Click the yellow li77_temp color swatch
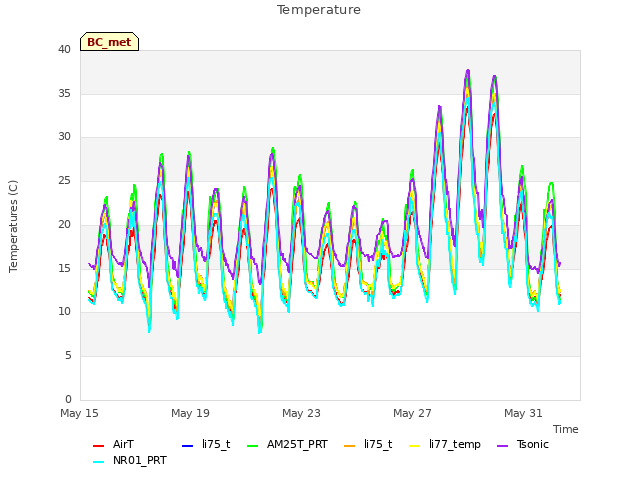Viewport: 640px width, 480px height. click(415, 446)
